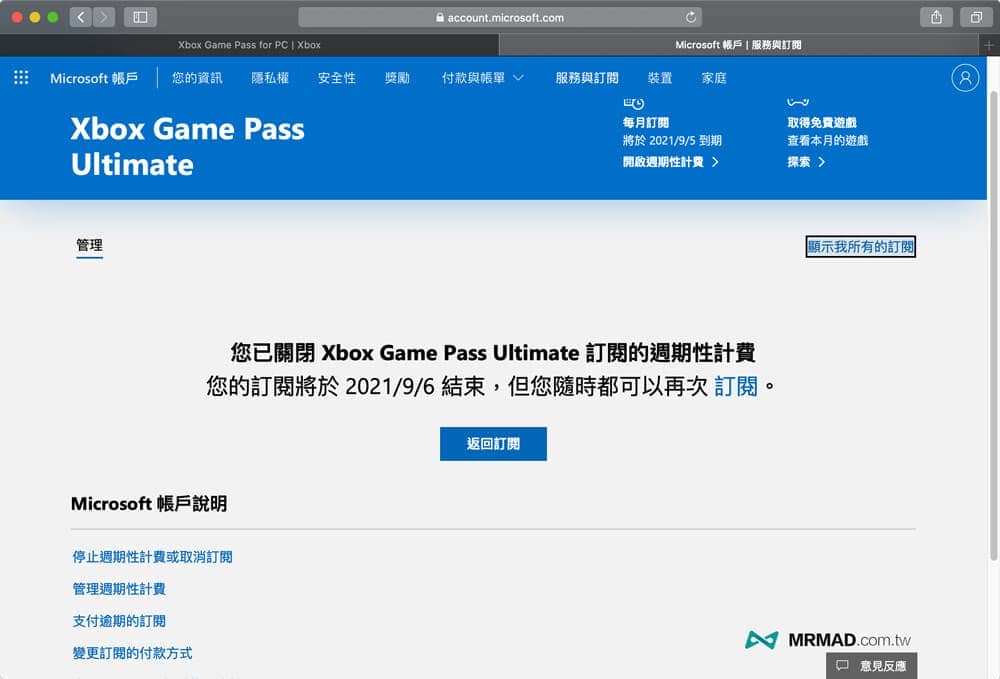Image resolution: width=1000 pixels, height=679 pixels.
Task: Open the 您的資訊 nav item
Action: 197,78
